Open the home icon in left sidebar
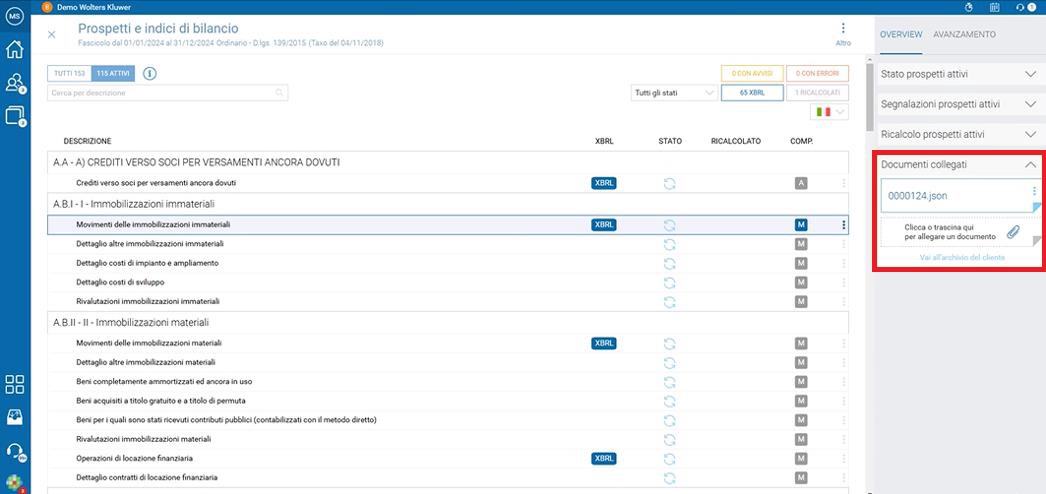The width and height of the screenshot is (1046, 494). tap(14, 49)
